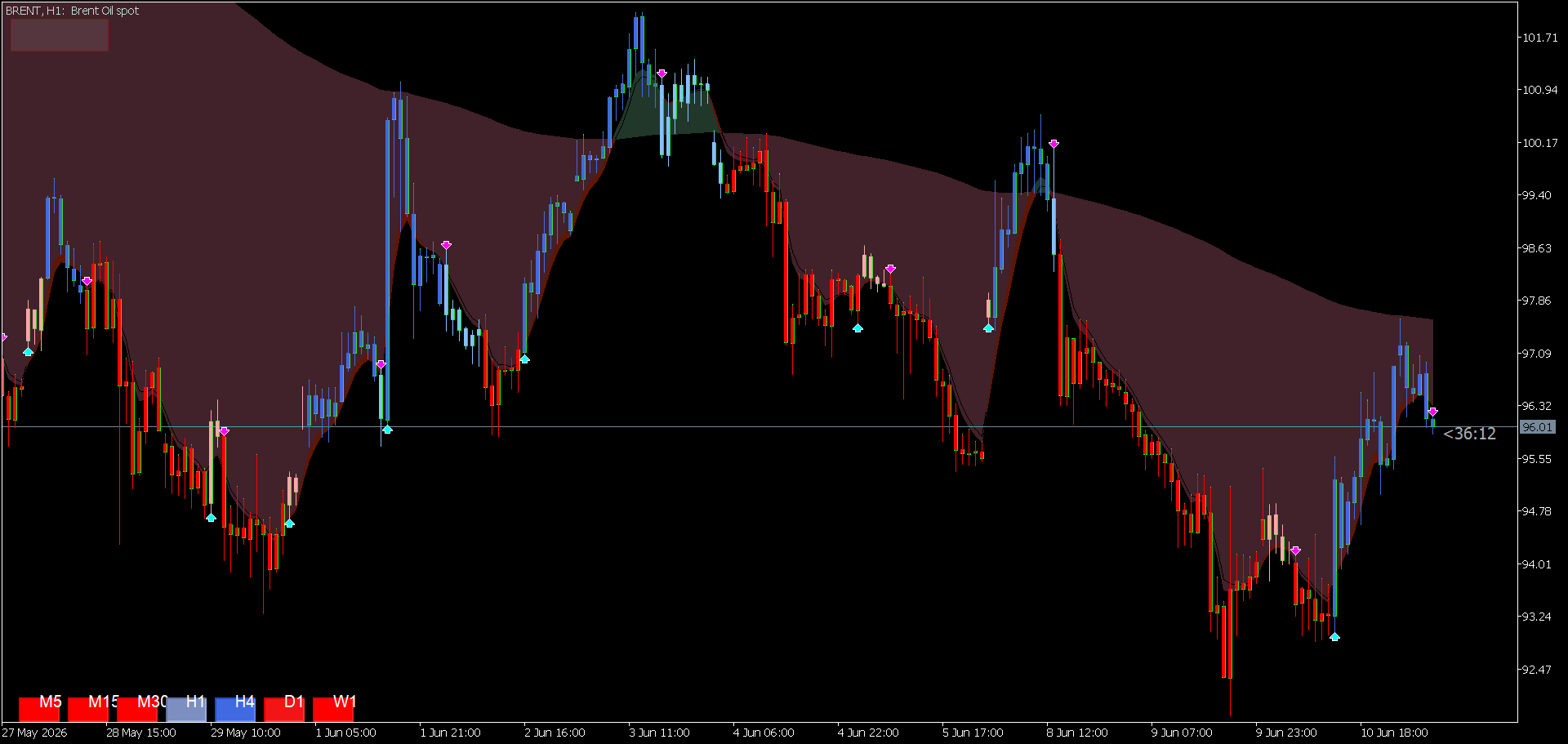1568x744 pixels.
Task: Select the W1 weekly timeframe button
Action: [x=333, y=708]
